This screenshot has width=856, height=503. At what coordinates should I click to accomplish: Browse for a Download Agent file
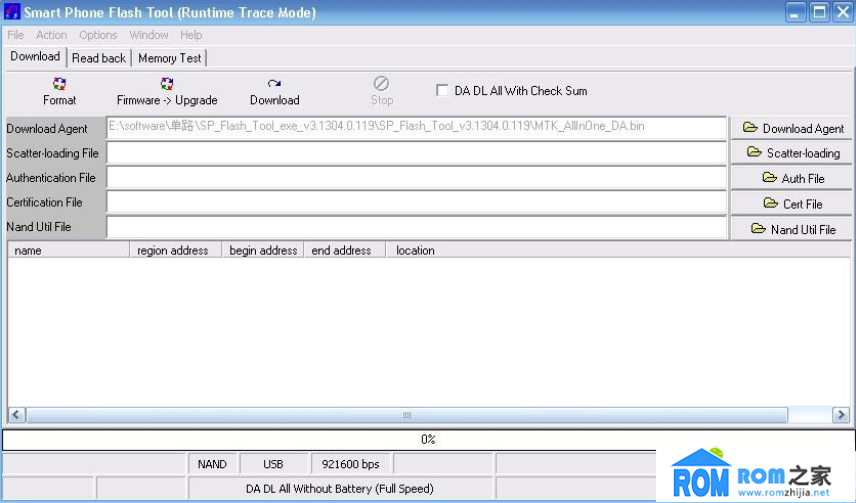(792, 128)
